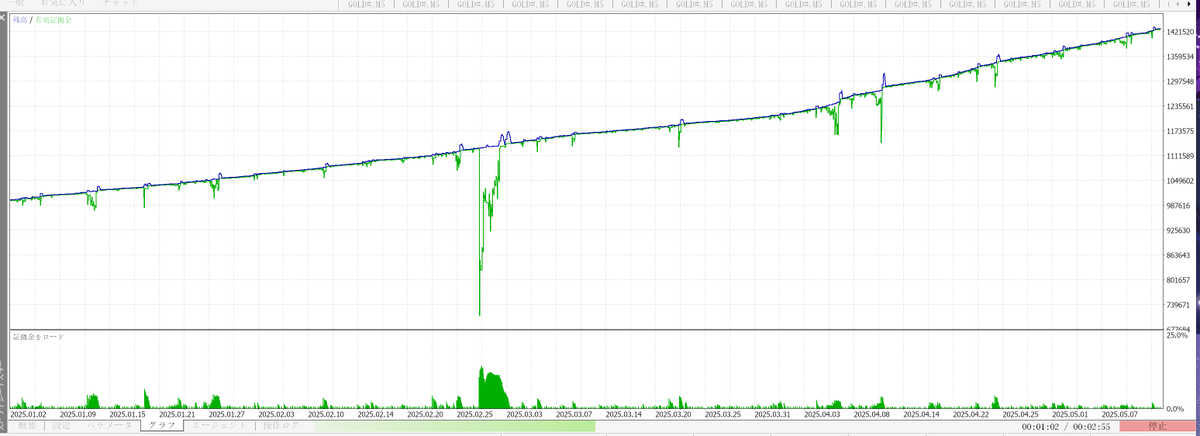Click the 739671 axis value
The width and height of the screenshot is (1200, 436).
1180,306
